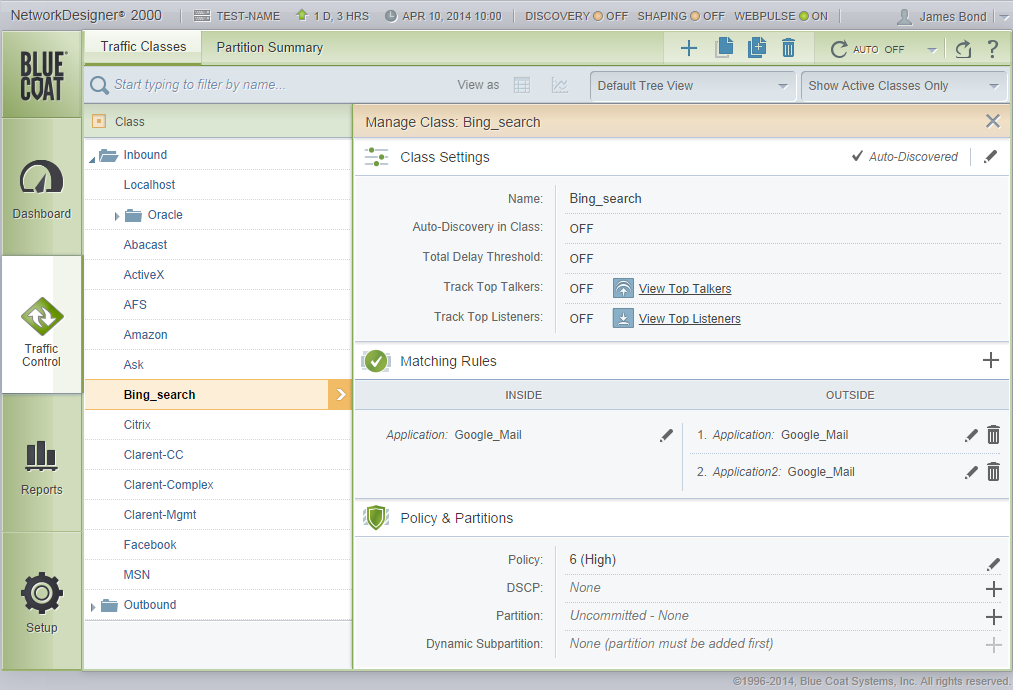Go to Dashboard in sidebar
This screenshot has width=1013, height=690.
click(x=41, y=189)
